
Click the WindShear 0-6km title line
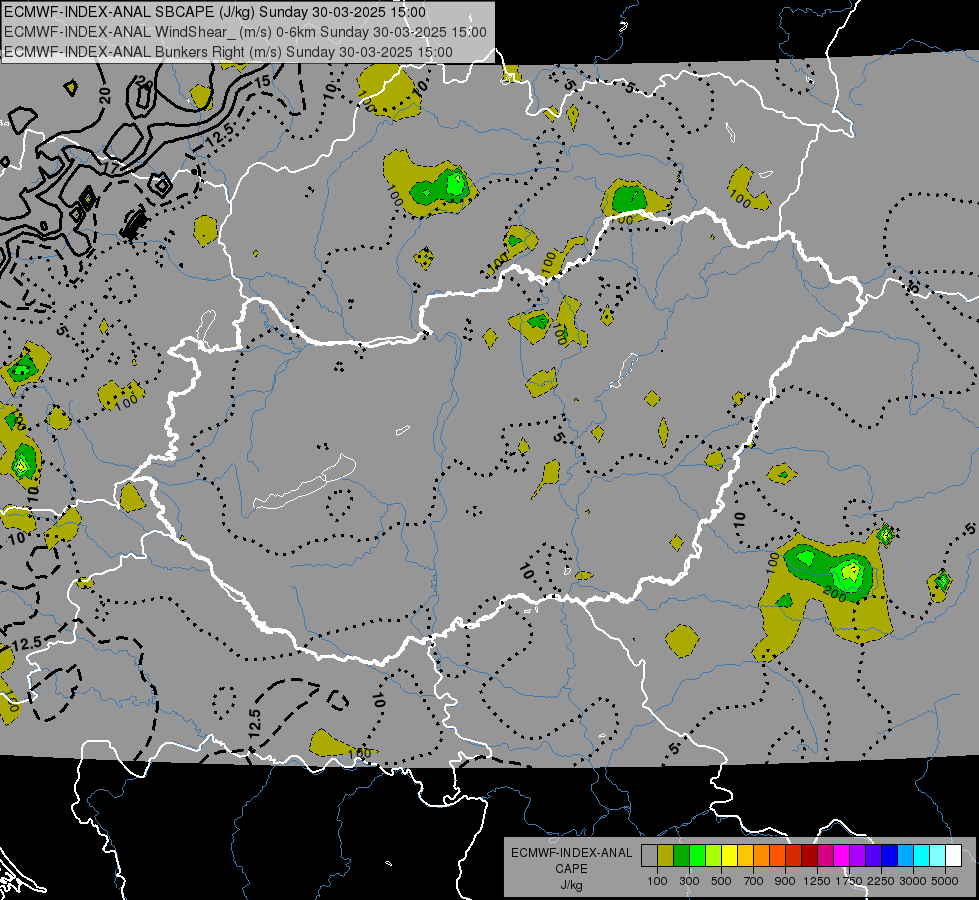click(x=245, y=32)
